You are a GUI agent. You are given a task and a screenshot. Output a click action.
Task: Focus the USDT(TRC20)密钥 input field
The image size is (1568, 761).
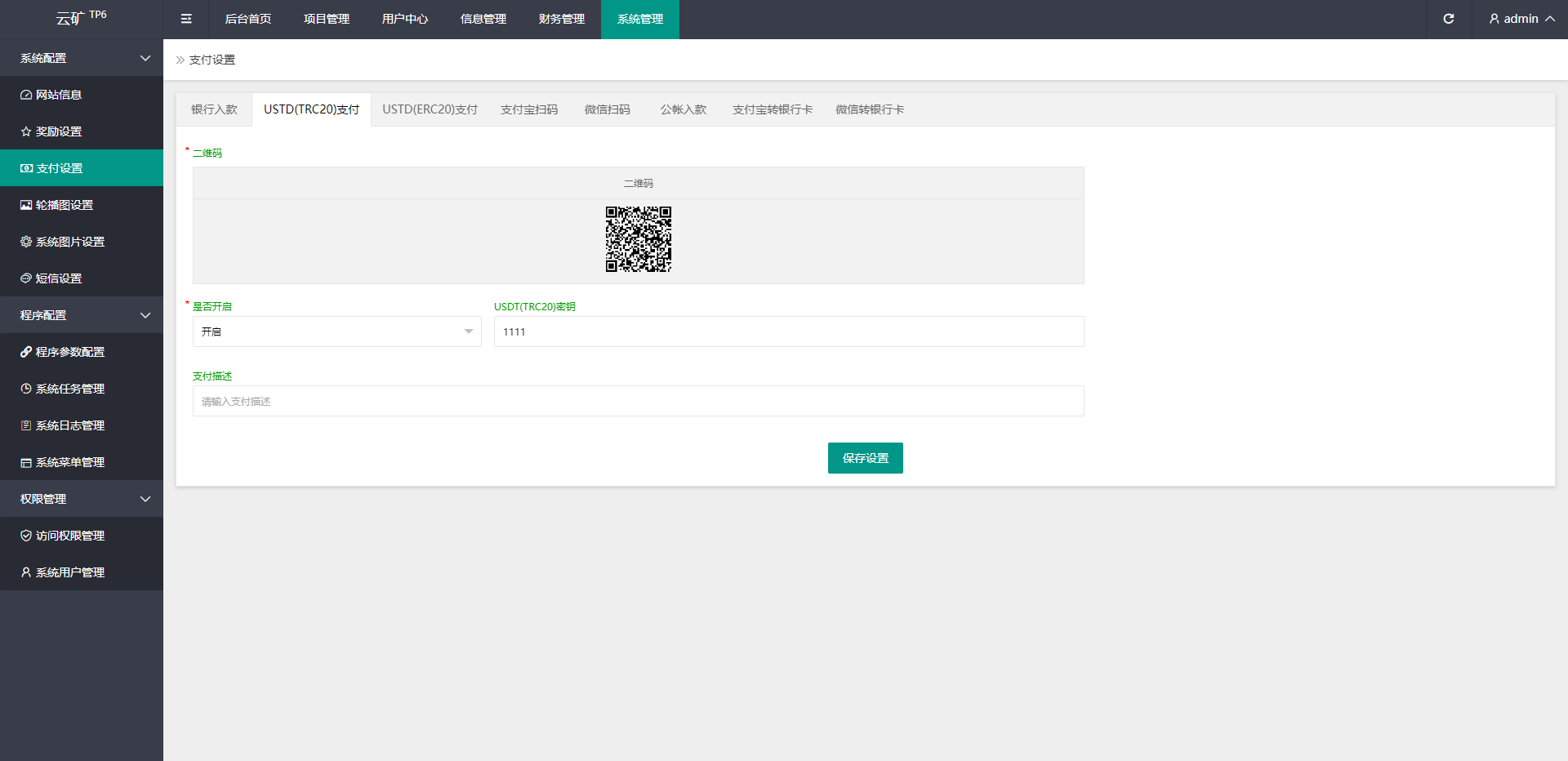point(789,332)
